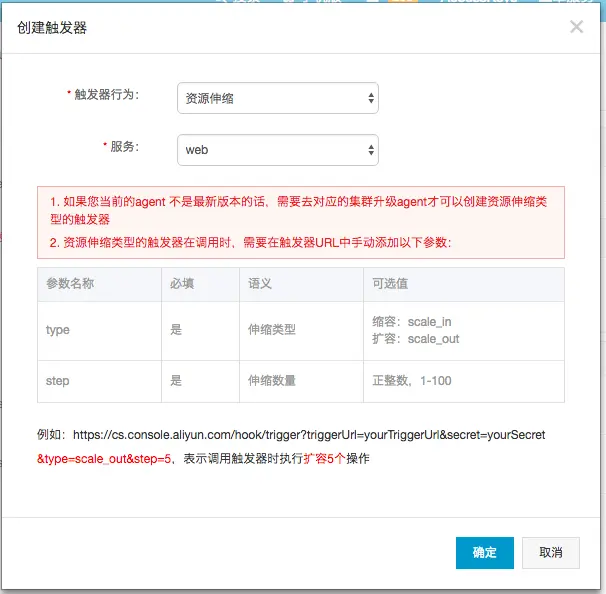Click the 创建触发器 dialog title
The width and height of the screenshot is (606, 594).
[52, 28]
